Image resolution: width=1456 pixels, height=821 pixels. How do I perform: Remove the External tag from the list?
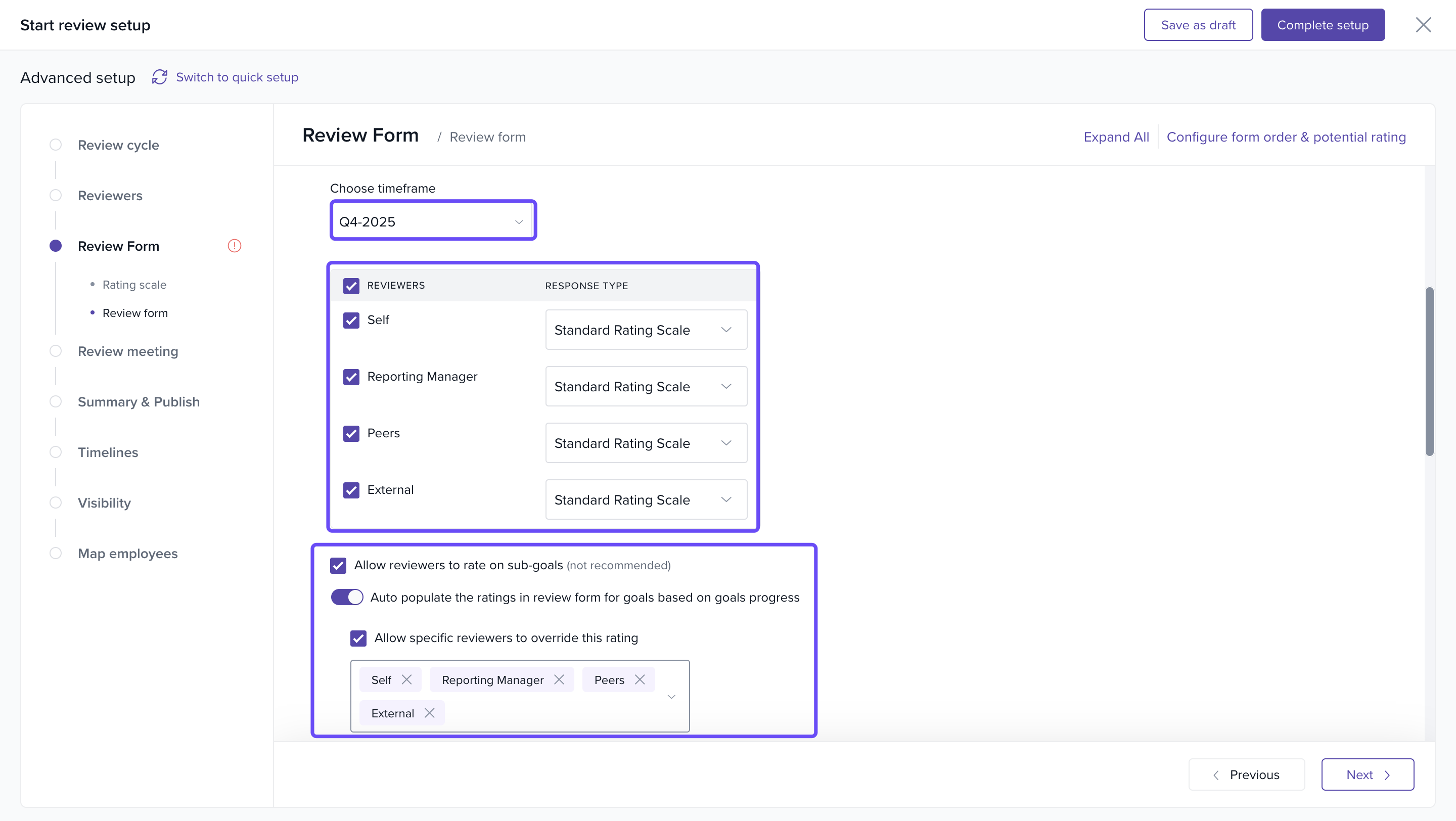point(430,713)
